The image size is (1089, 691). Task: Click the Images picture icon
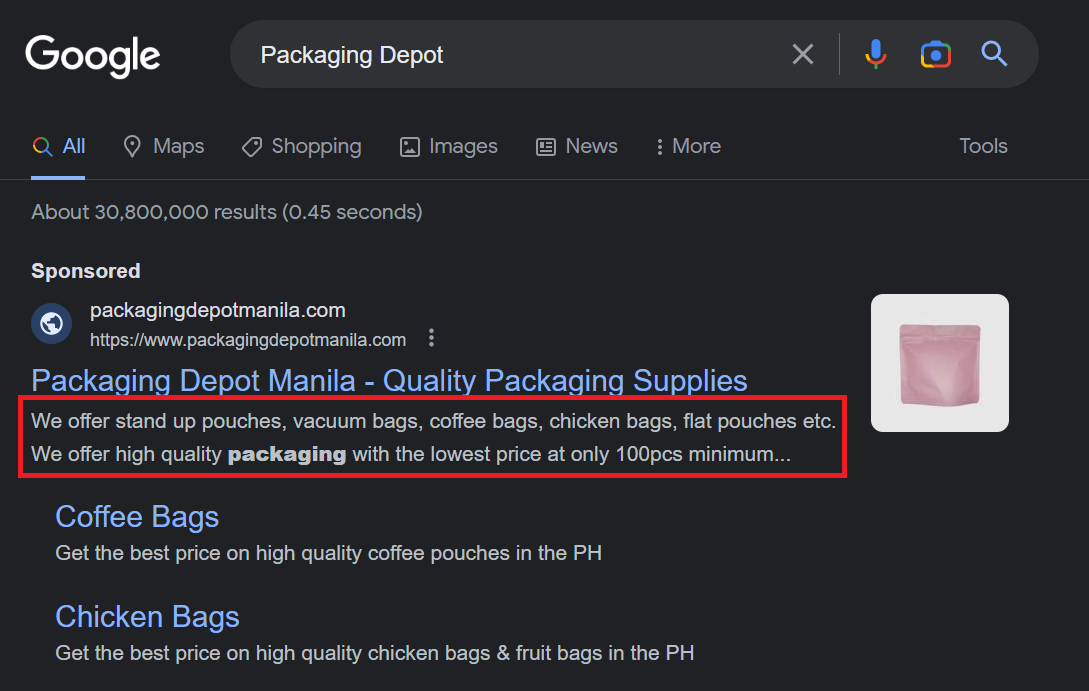(410, 147)
